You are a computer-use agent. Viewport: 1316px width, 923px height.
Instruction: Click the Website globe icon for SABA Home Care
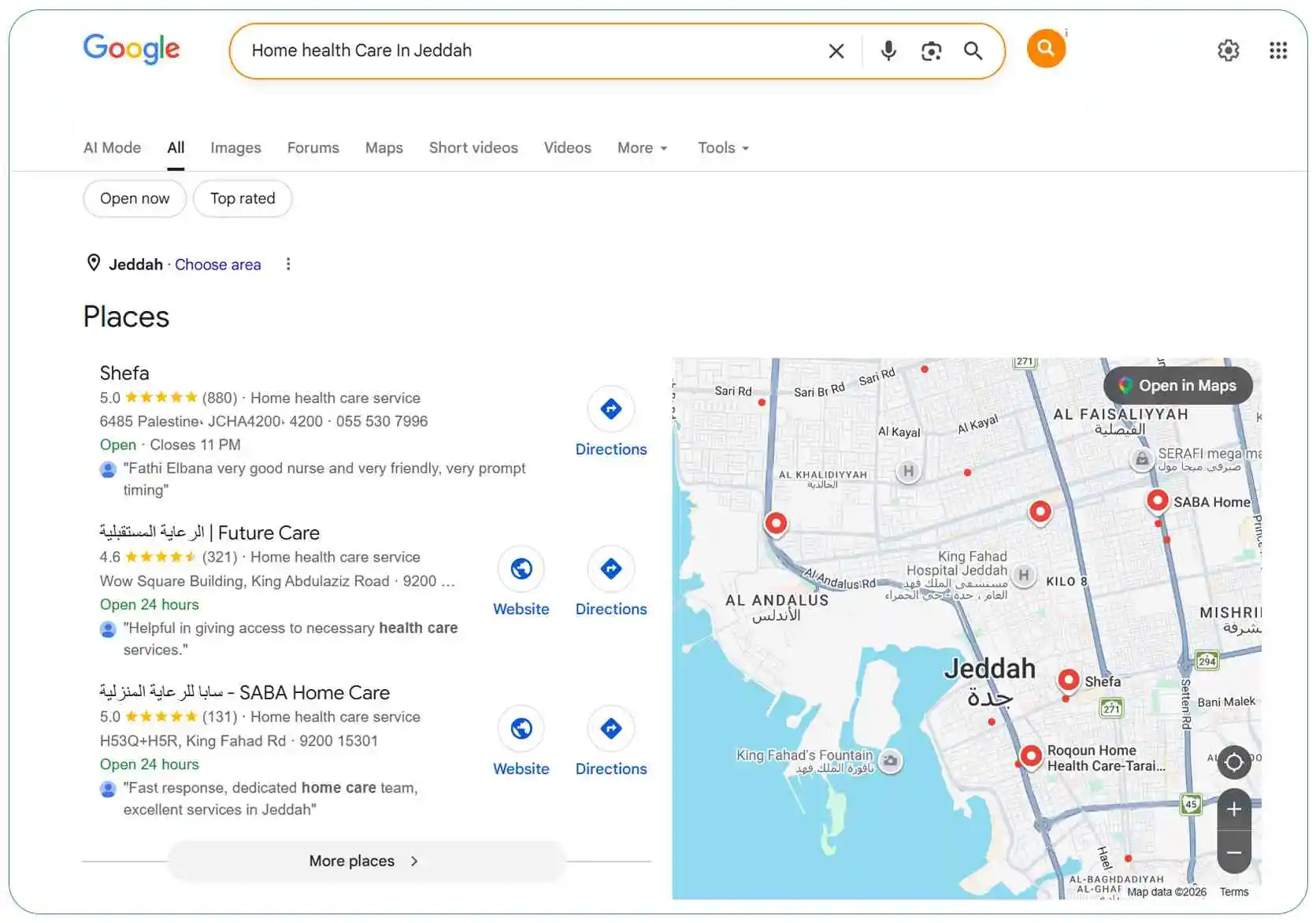(x=521, y=728)
